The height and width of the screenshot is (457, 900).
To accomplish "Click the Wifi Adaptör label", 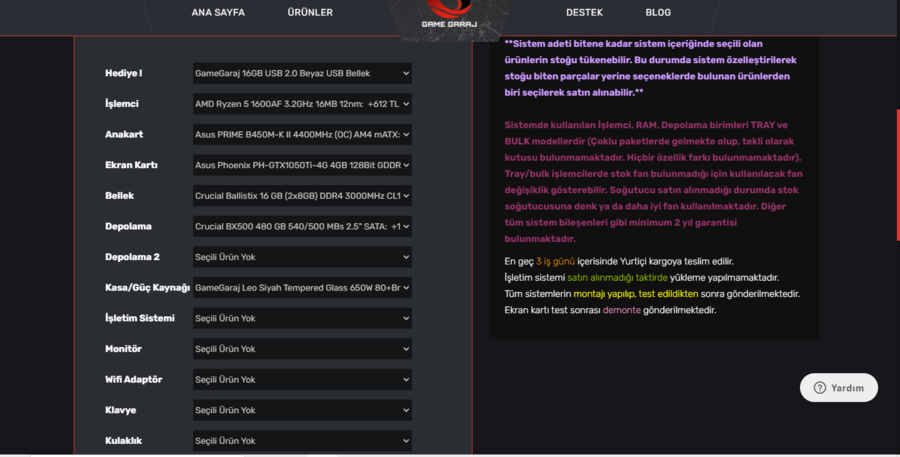I will [x=133, y=379].
